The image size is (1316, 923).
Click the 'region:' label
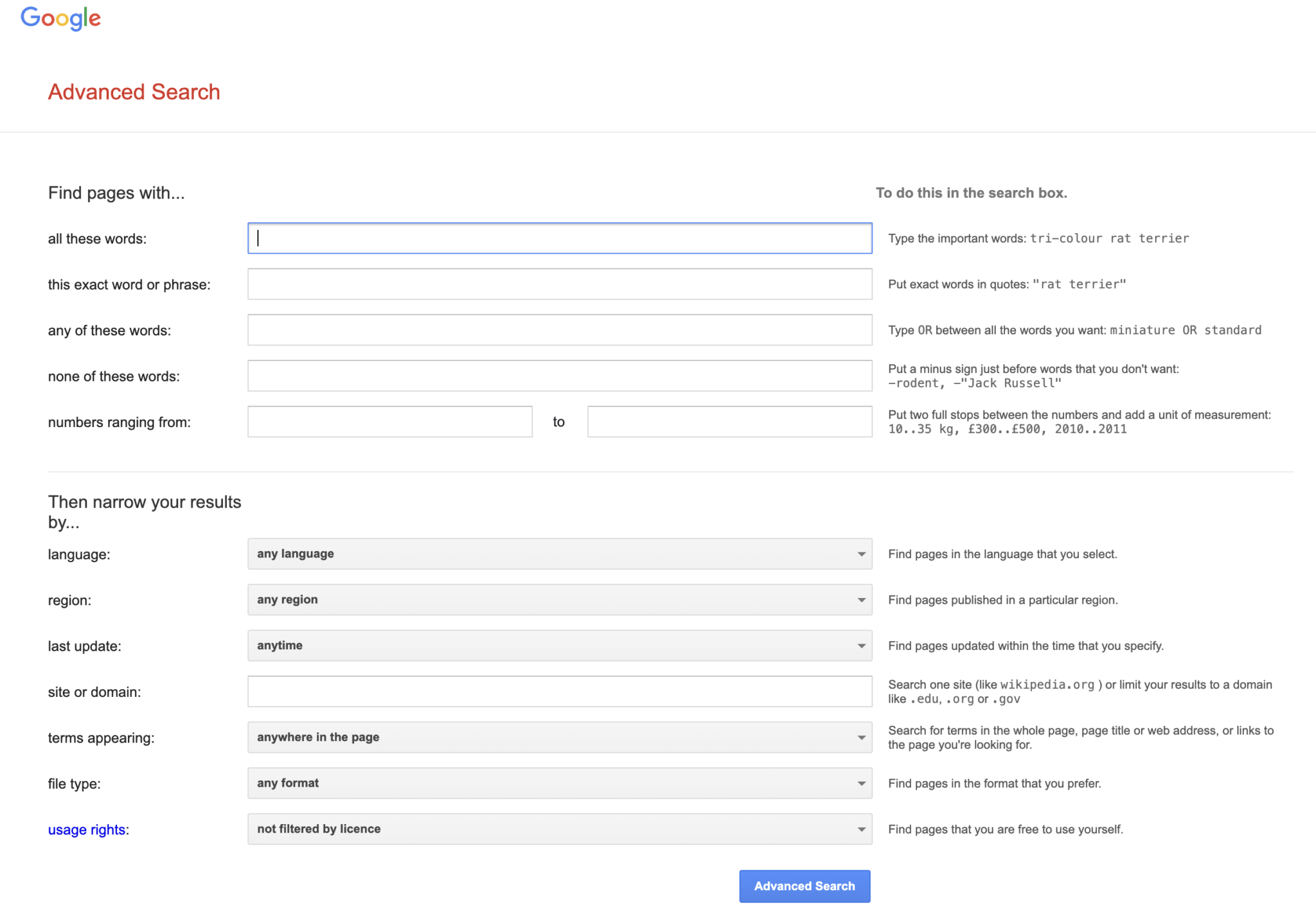click(69, 601)
